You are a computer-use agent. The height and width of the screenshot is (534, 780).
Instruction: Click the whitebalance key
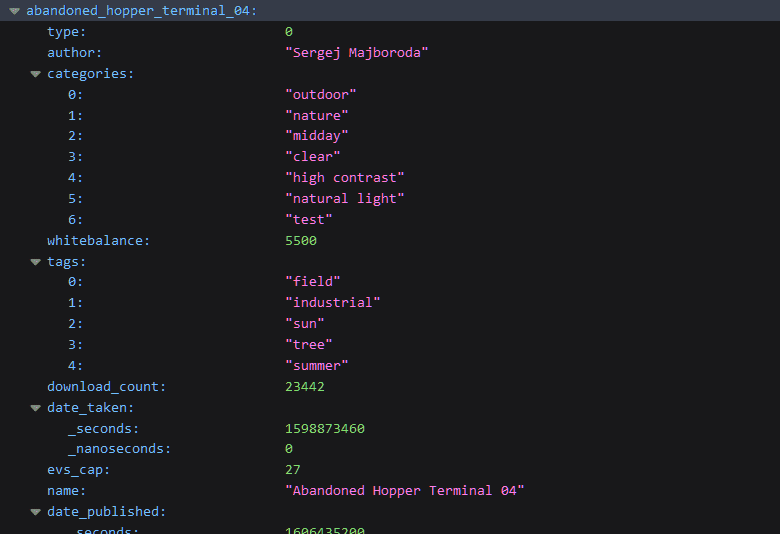point(98,241)
